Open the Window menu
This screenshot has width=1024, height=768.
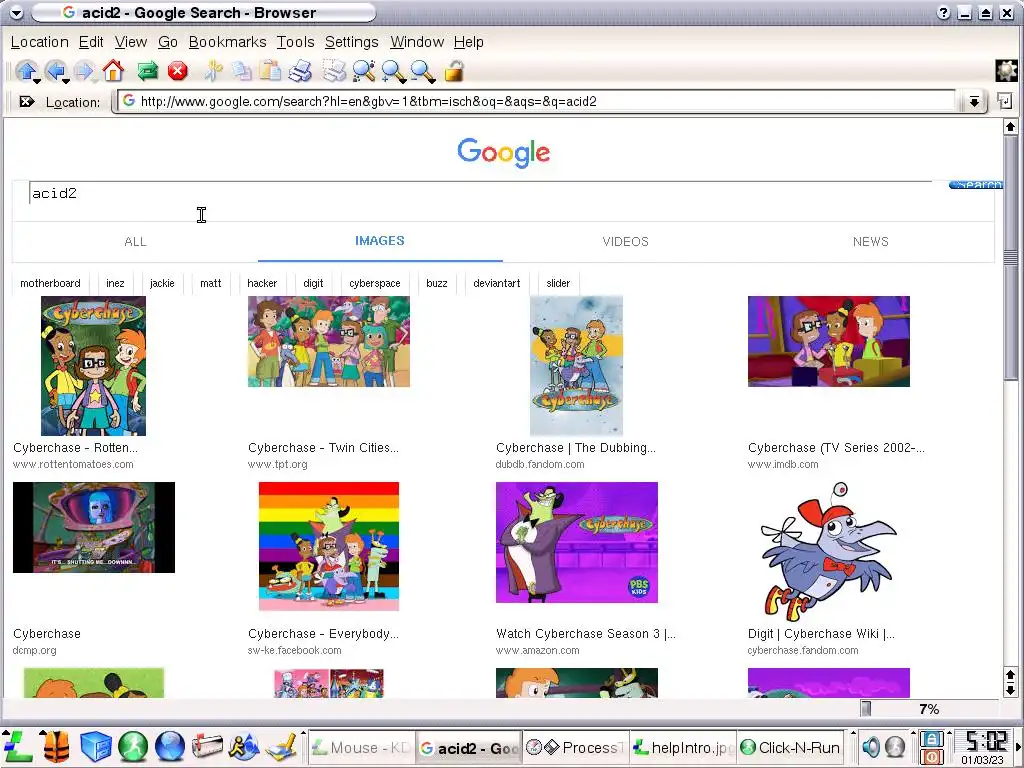pos(417,42)
